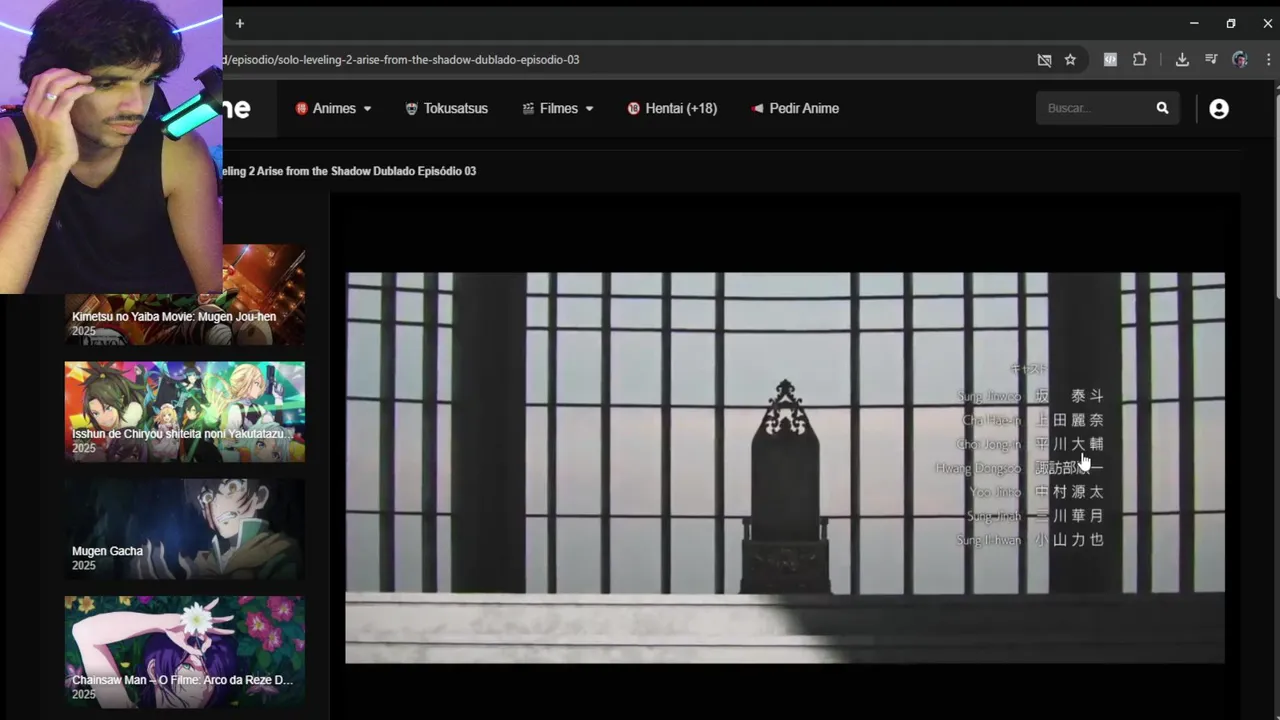Screen dimensions: 1280x720
Task: Open the media control playlist icon
Action: [1211, 60]
